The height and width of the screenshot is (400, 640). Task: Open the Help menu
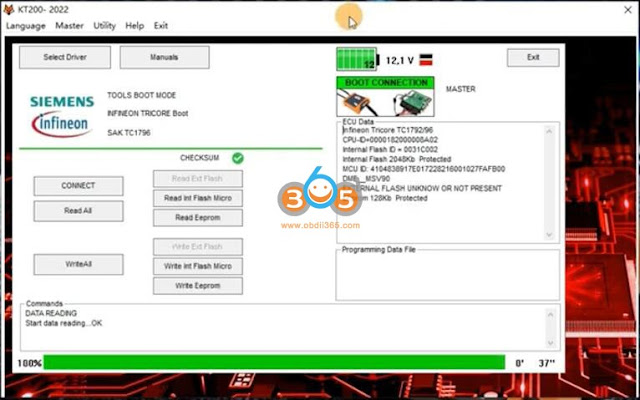135,26
